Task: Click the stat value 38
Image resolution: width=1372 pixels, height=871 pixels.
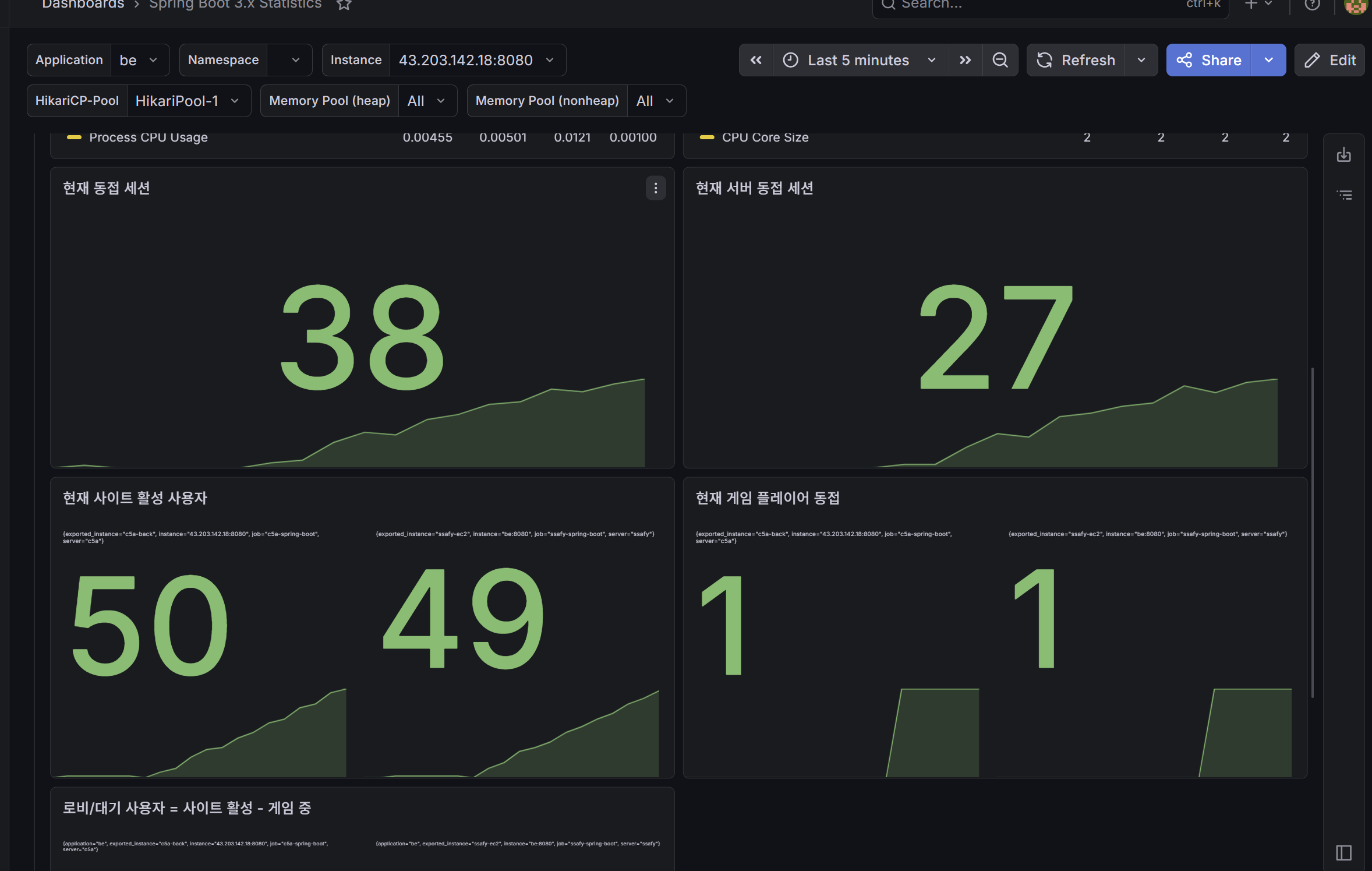Action: click(362, 337)
